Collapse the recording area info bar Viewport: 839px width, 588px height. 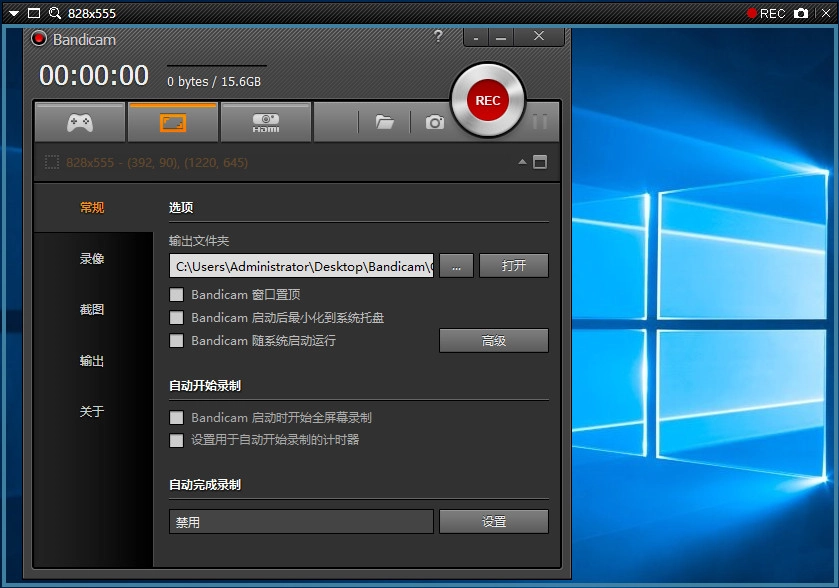(x=521, y=160)
